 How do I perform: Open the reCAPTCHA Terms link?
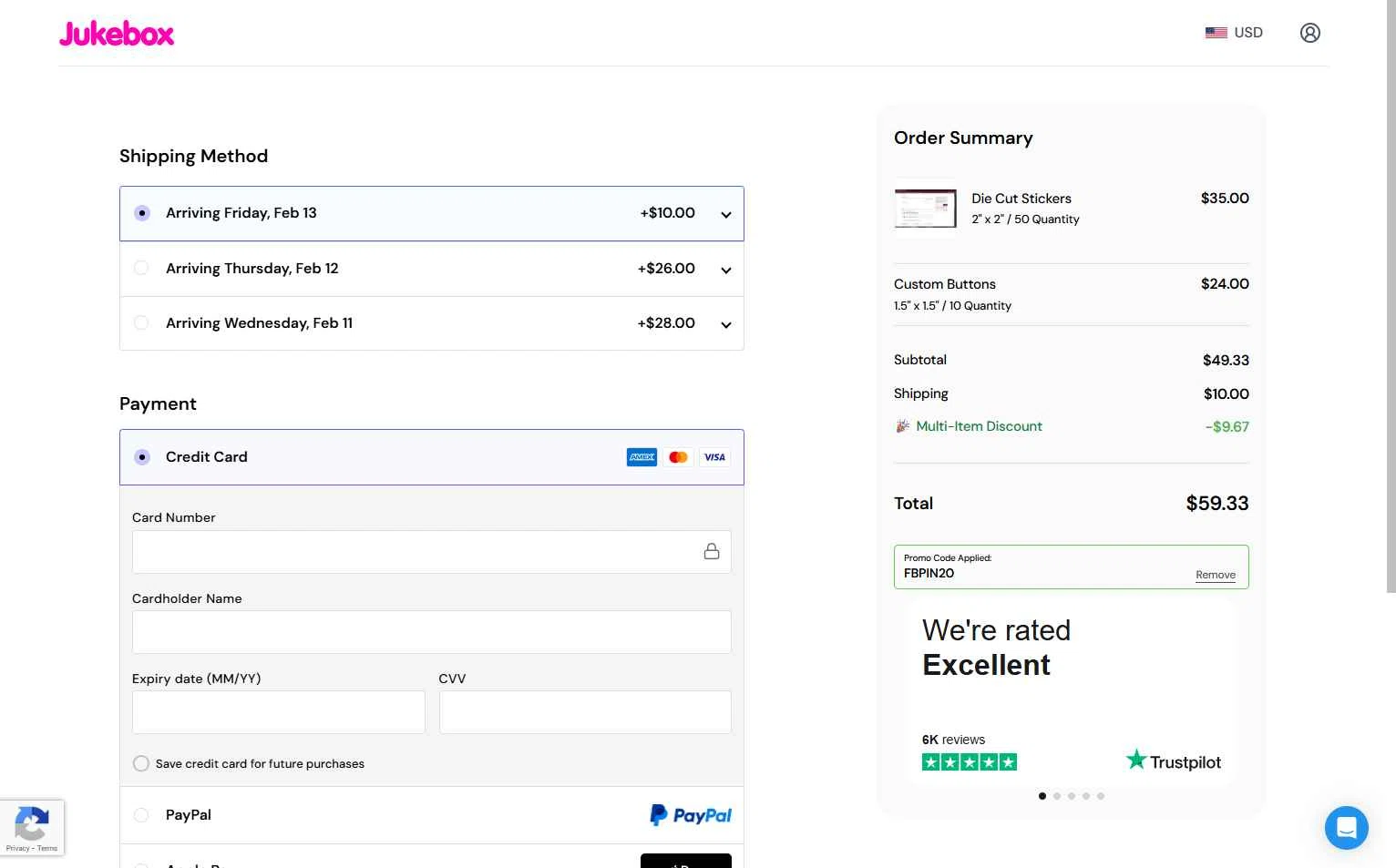[x=47, y=848]
